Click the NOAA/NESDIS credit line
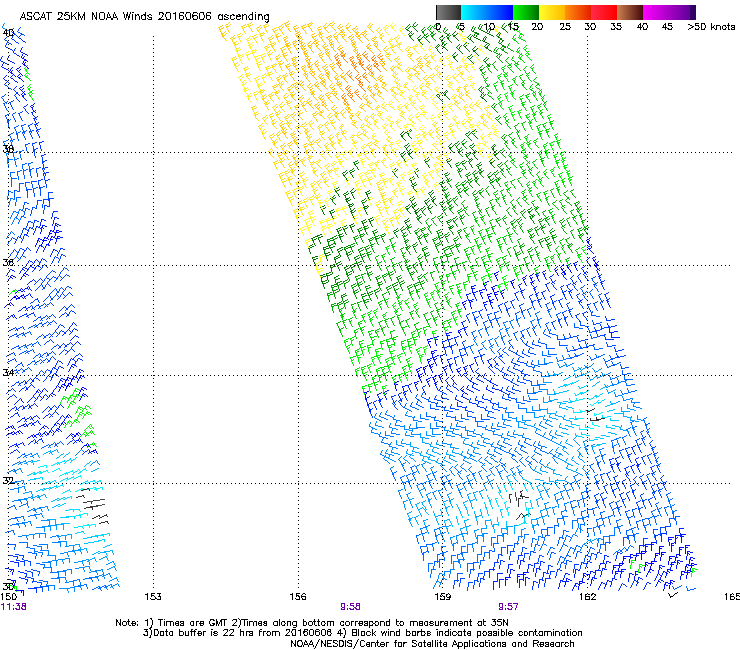 pyautogui.click(x=432, y=644)
